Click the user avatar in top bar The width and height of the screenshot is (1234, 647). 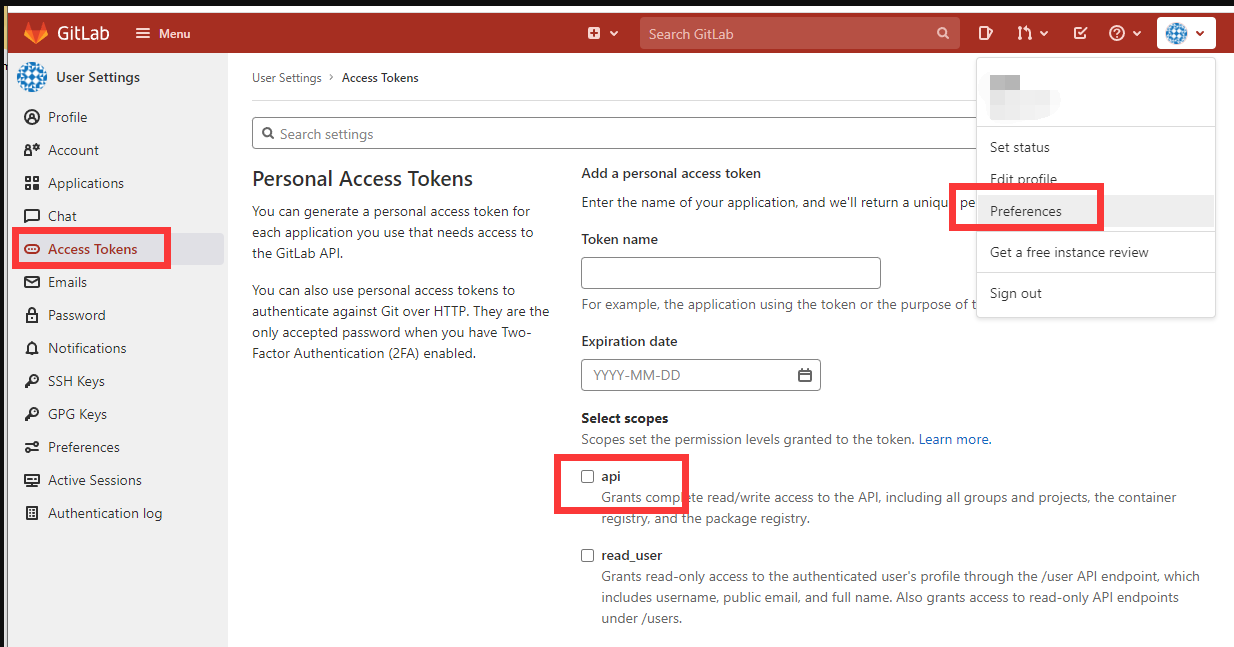click(x=1177, y=33)
